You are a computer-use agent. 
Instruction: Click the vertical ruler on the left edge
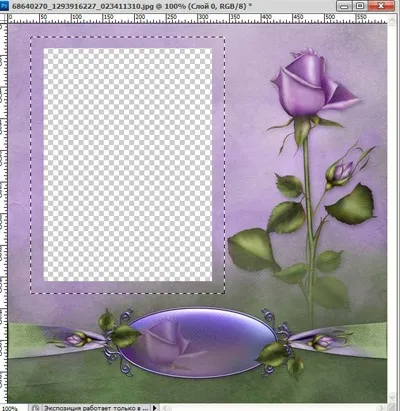pyautogui.click(x=4, y=213)
